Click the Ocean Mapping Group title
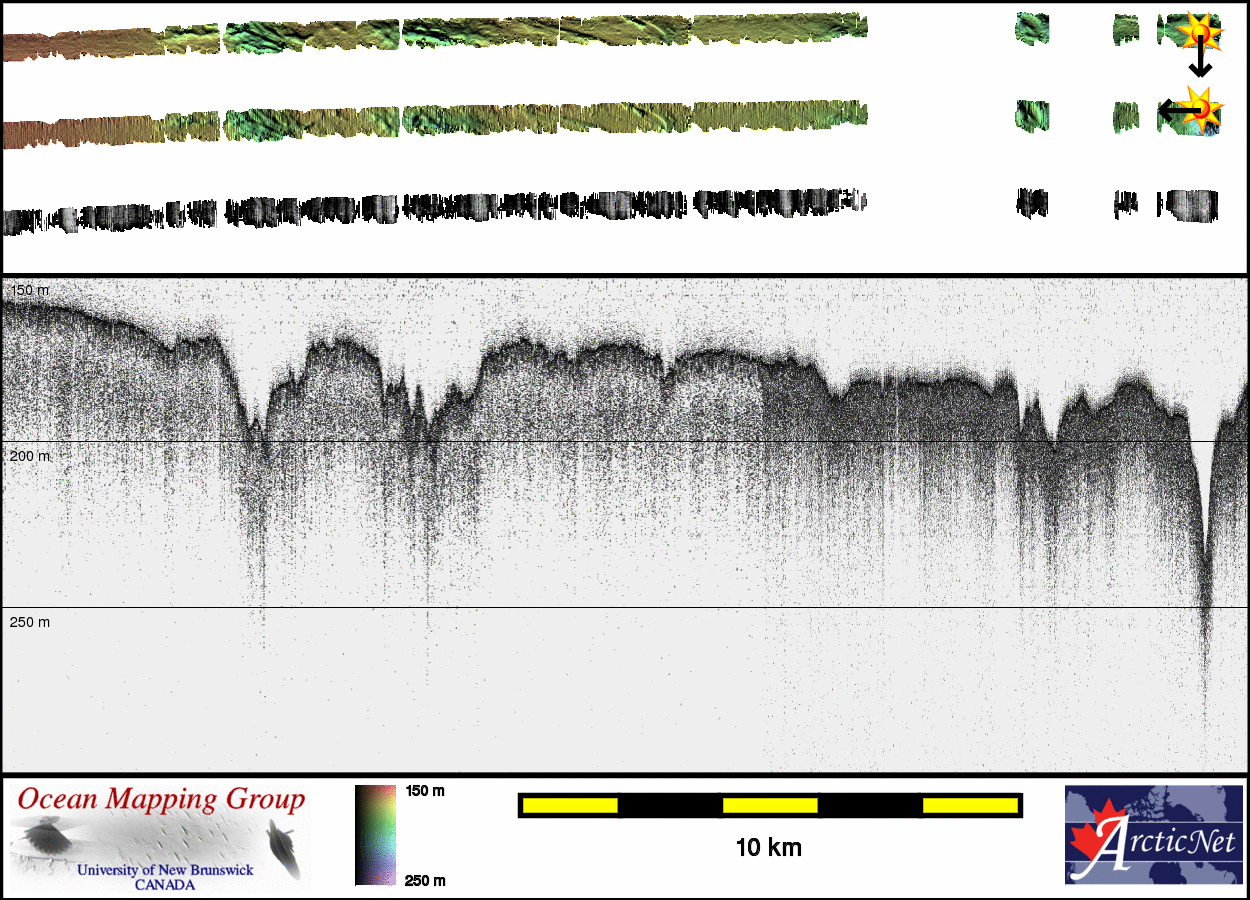The width and height of the screenshot is (1250, 900). [161, 800]
